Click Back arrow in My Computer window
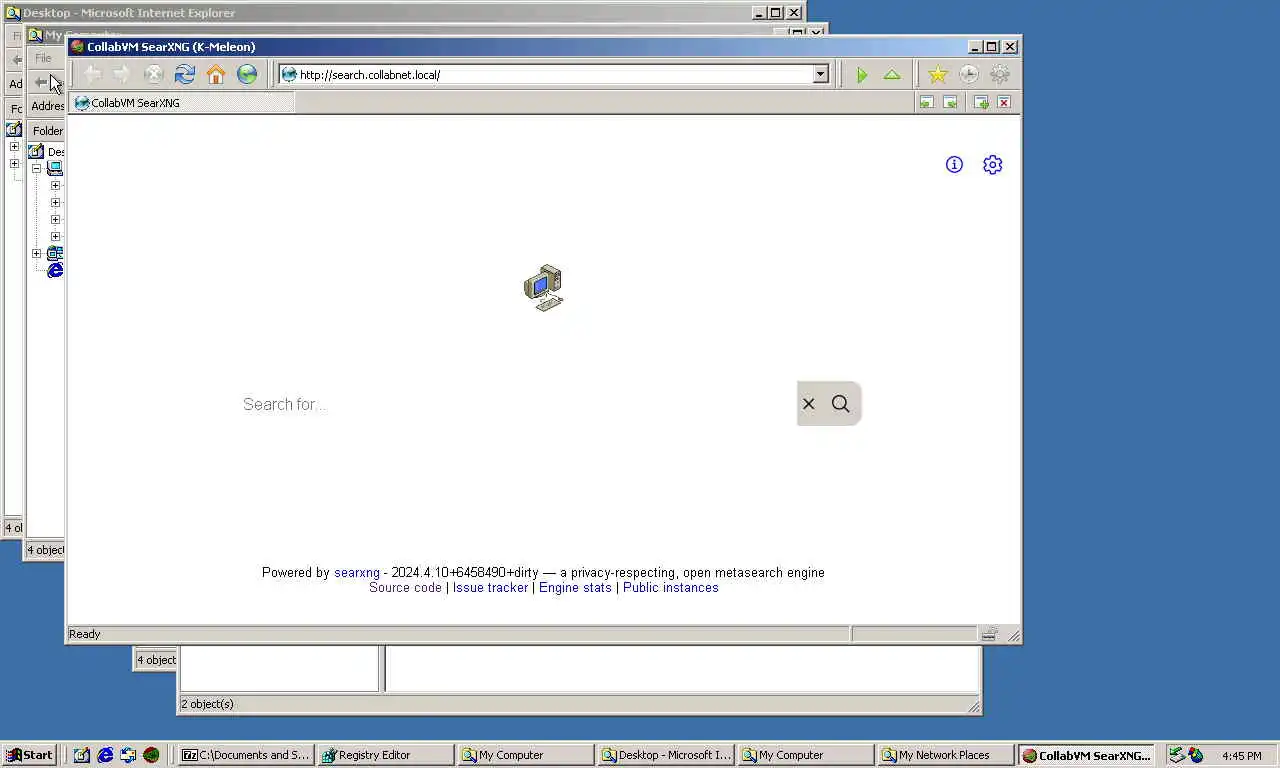The width and height of the screenshot is (1280, 768). tap(41, 82)
